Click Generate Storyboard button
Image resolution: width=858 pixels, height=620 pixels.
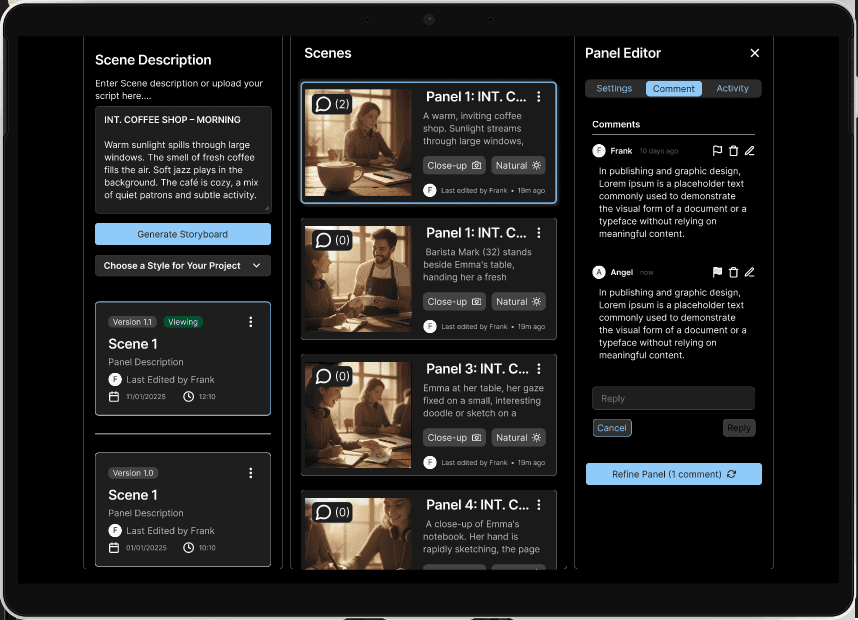(x=183, y=234)
